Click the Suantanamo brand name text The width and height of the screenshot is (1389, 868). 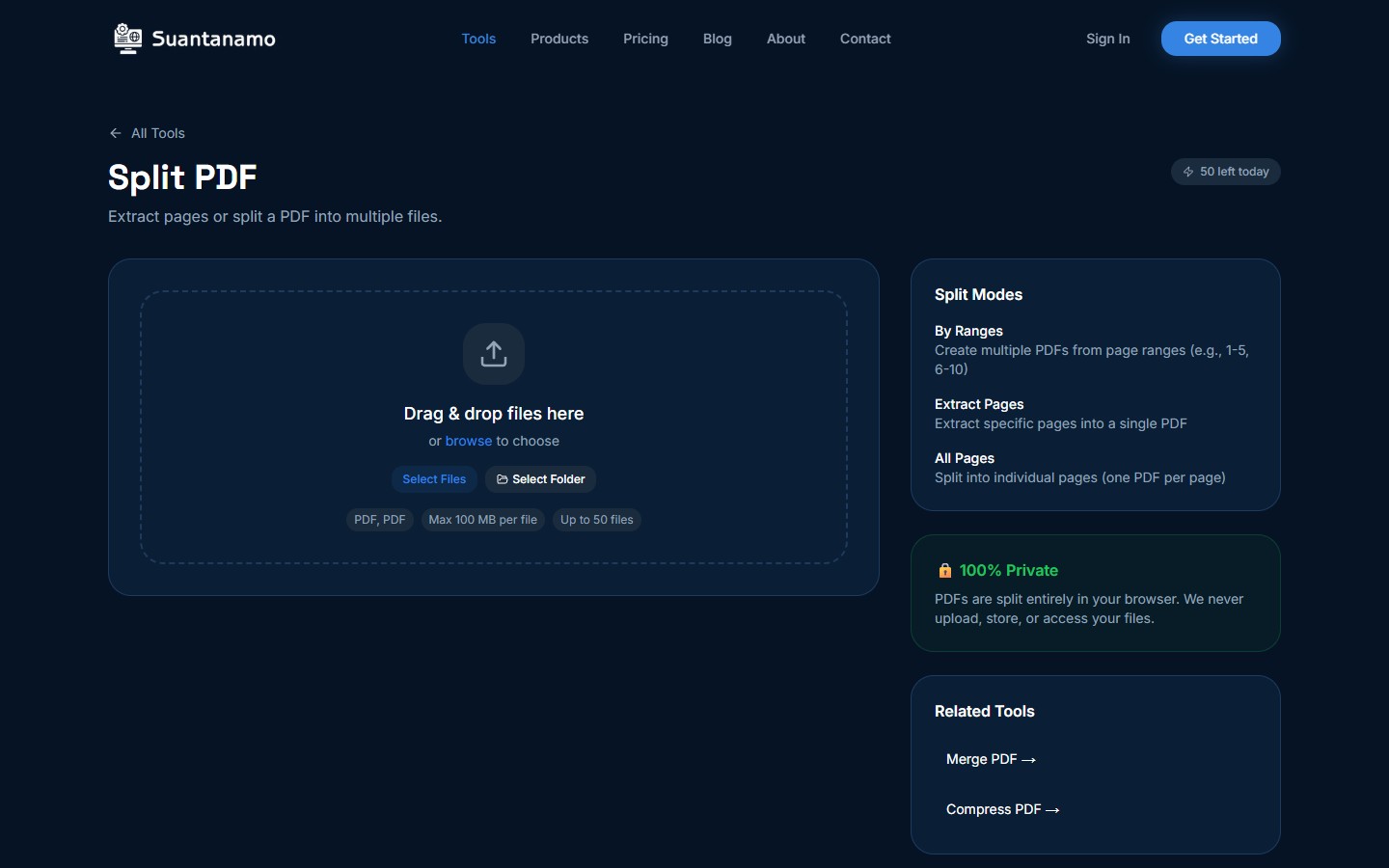[213, 40]
